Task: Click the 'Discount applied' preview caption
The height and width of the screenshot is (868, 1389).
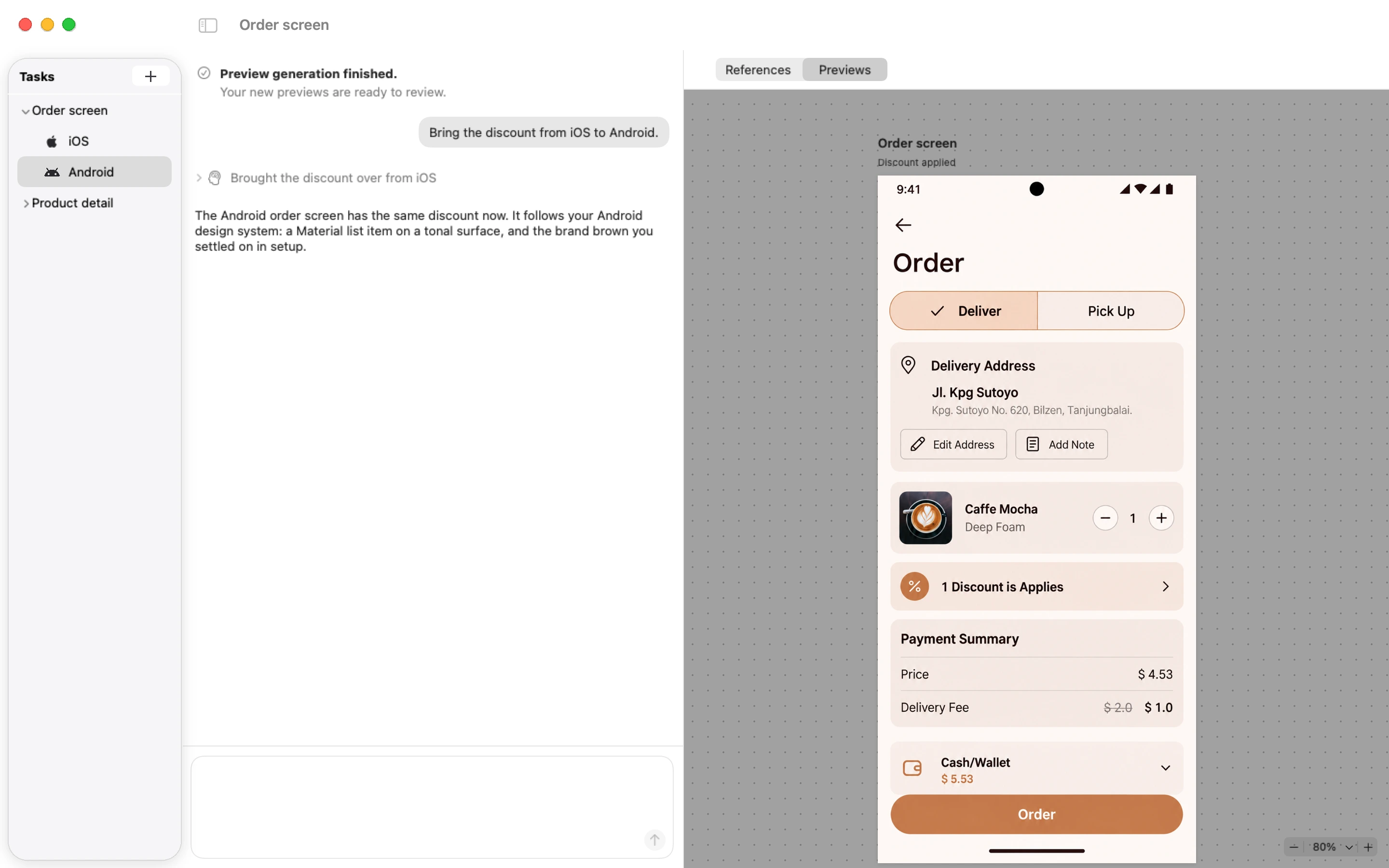Action: pos(916,163)
